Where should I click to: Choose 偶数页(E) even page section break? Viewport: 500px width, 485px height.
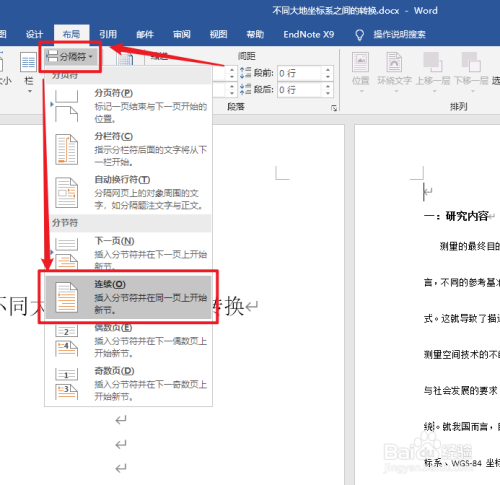point(129,341)
